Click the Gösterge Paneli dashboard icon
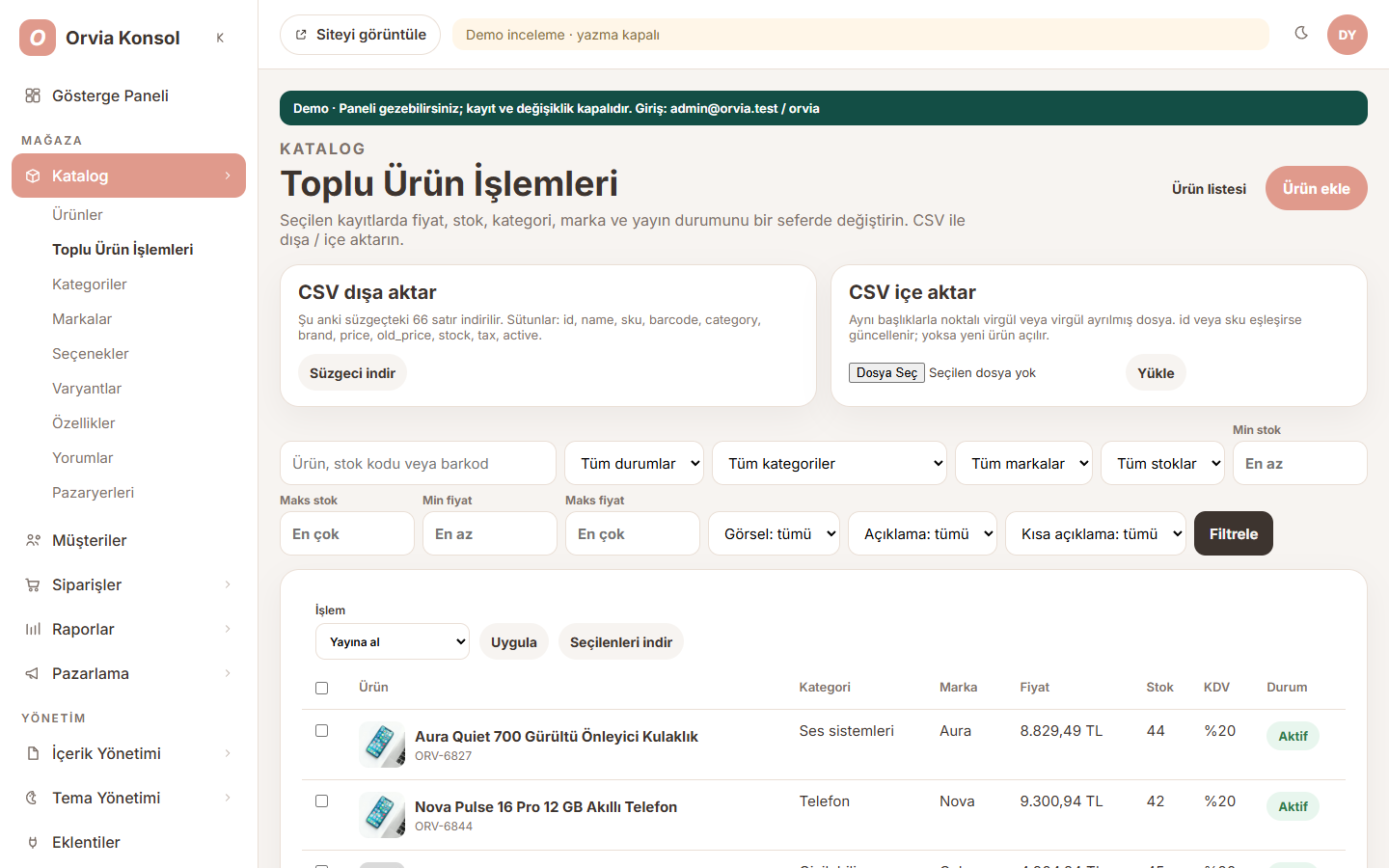This screenshot has width=1389, height=868. pos(33,95)
